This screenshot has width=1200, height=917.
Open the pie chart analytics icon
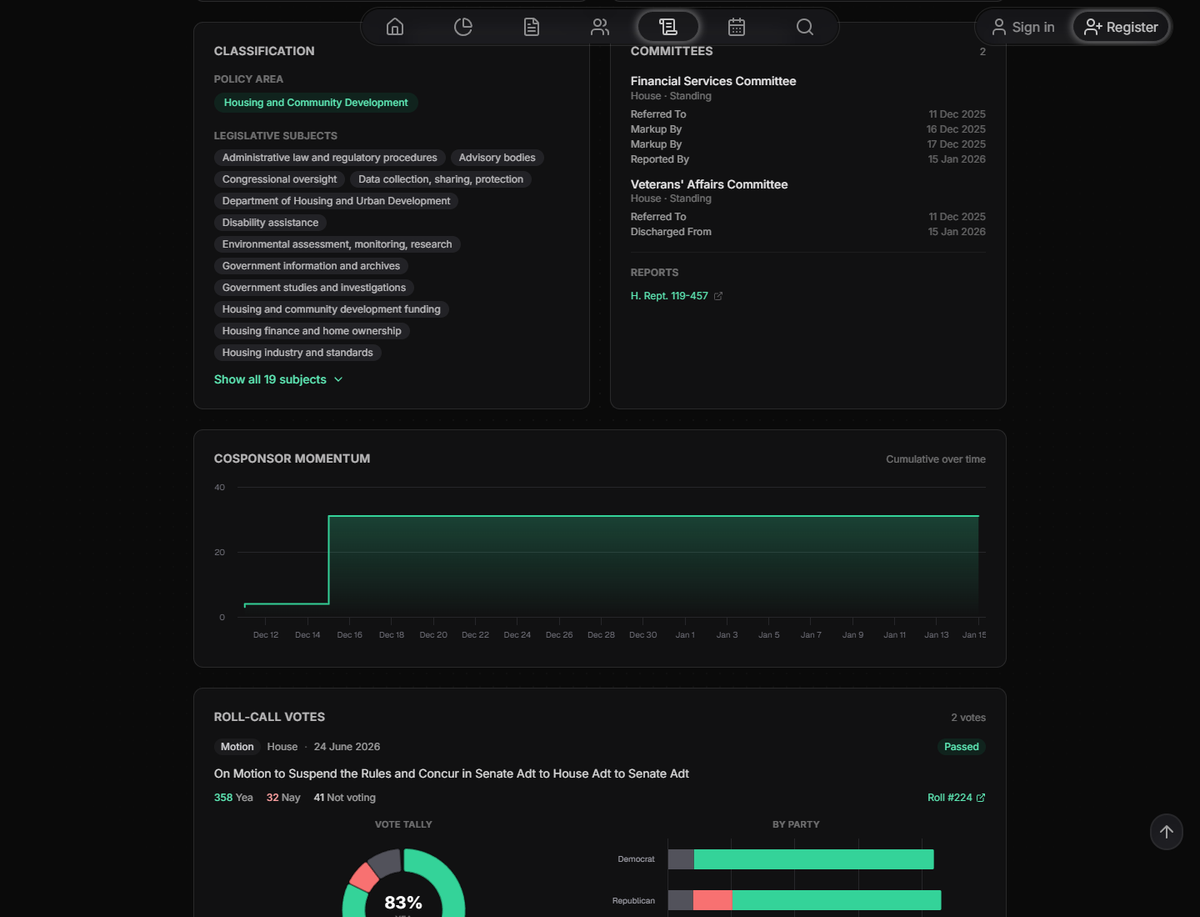tap(463, 27)
